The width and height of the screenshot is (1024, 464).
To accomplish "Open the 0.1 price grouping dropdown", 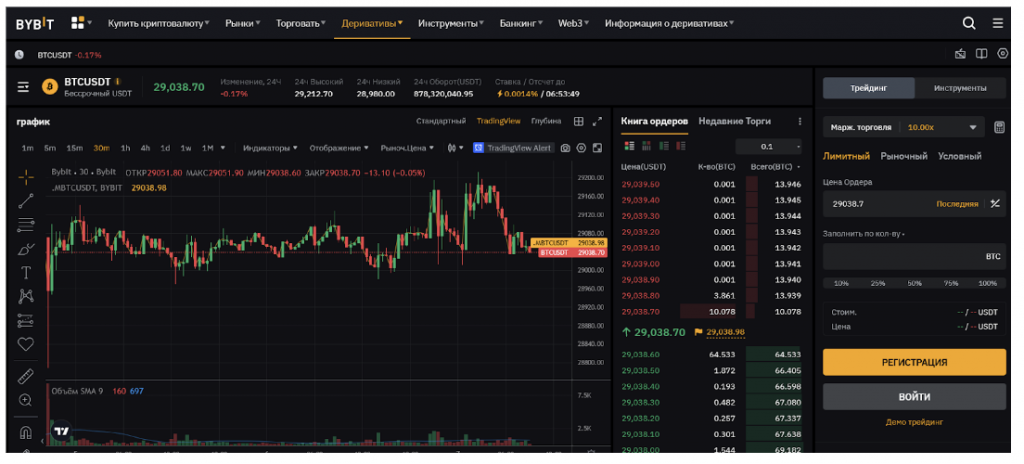I will coord(769,146).
